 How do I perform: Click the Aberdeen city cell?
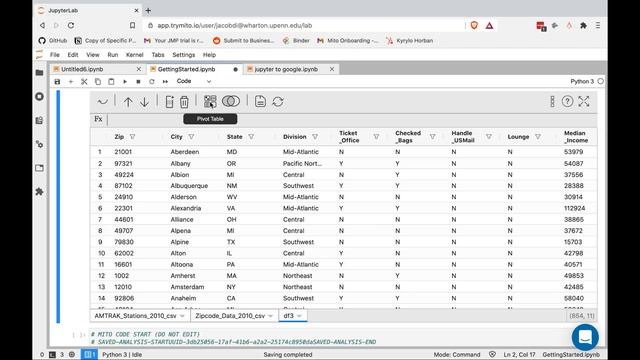click(x=185, y=152)
